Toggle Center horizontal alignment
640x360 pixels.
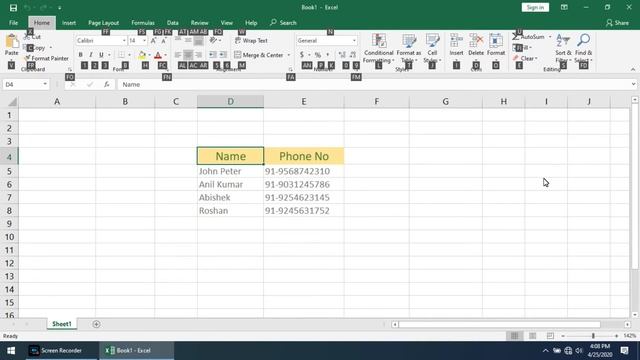[188, 55]
